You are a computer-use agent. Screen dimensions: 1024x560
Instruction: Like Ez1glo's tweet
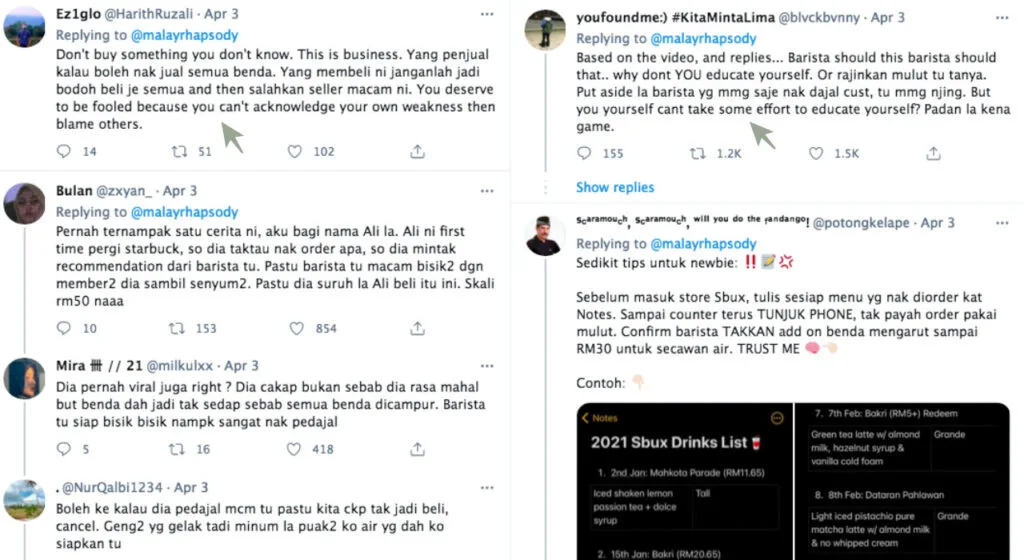click(295, 152)
